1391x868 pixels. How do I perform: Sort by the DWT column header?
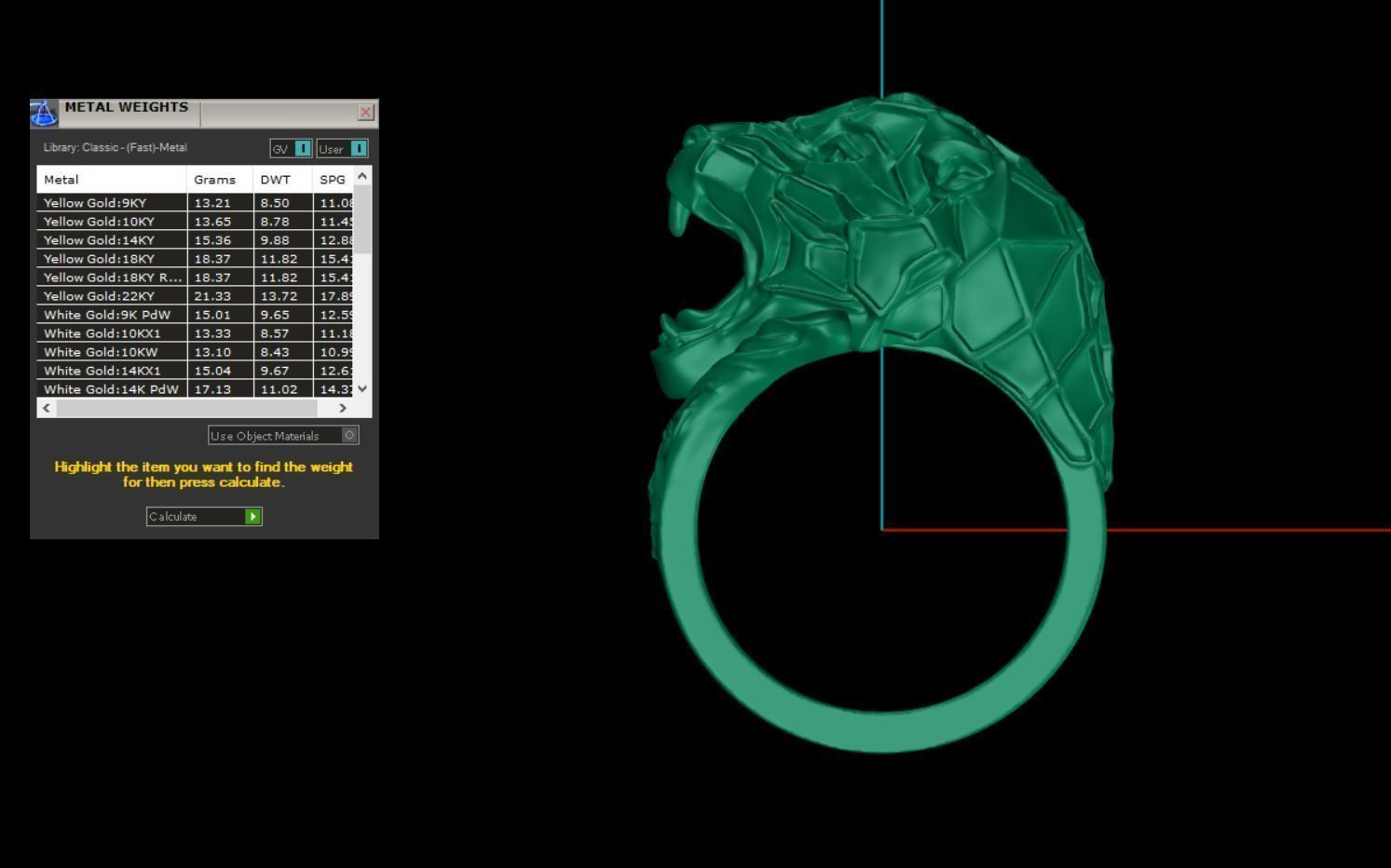click(282, 179)
